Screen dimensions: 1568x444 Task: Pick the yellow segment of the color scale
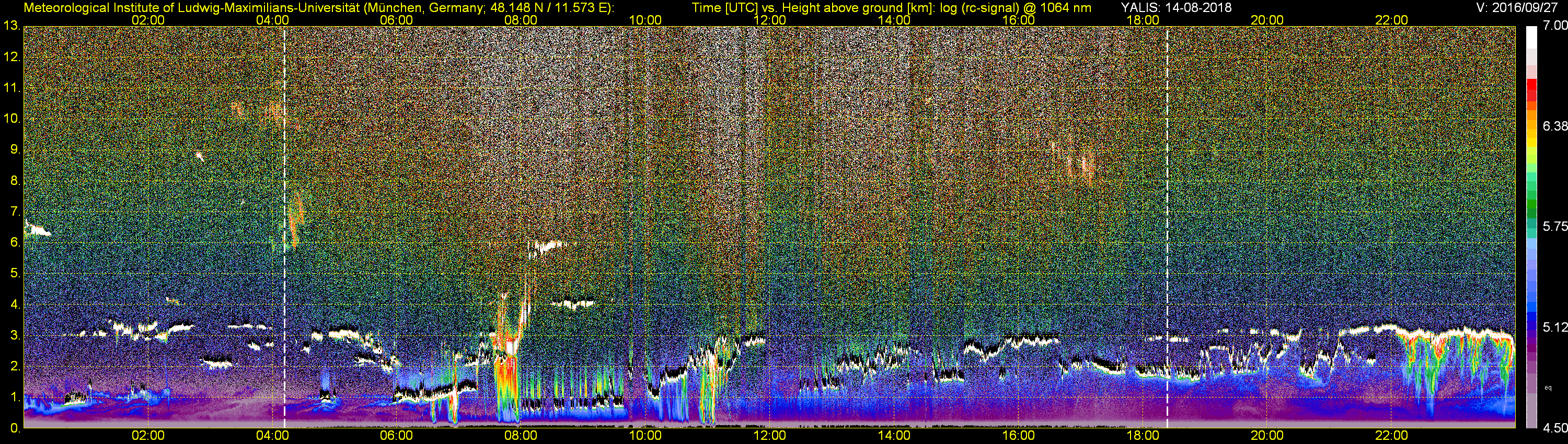point(1531,141)
